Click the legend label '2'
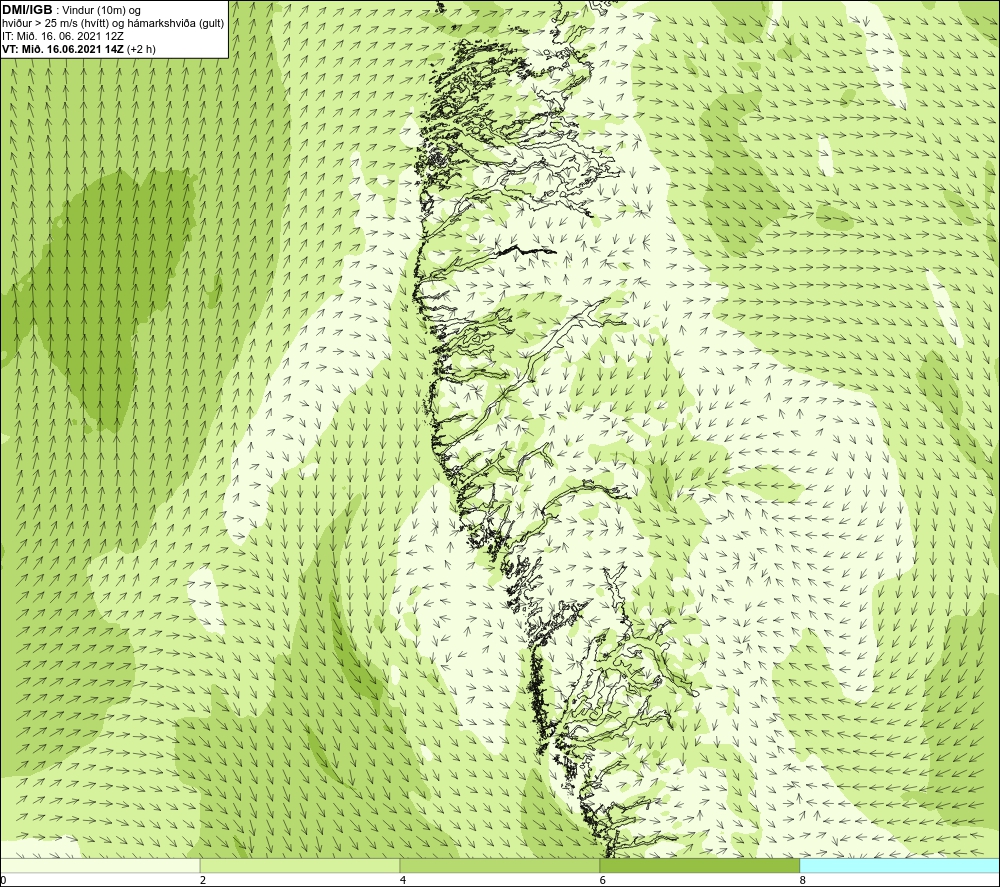The width and height of the screenshot is (1000, 887). coord(203,881)
